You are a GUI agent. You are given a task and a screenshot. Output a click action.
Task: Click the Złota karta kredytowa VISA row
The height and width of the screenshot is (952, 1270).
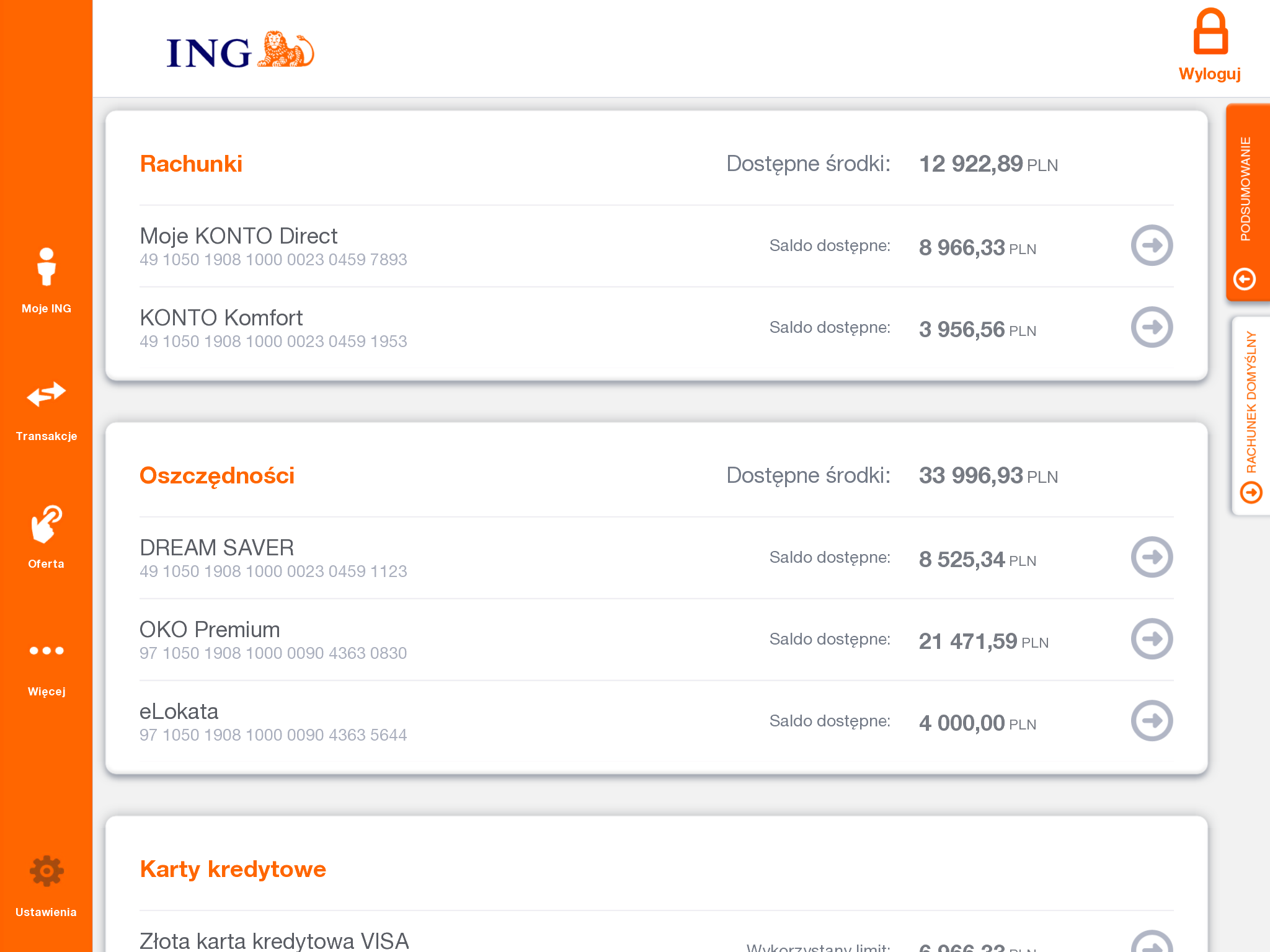click(x=274, y=940)
